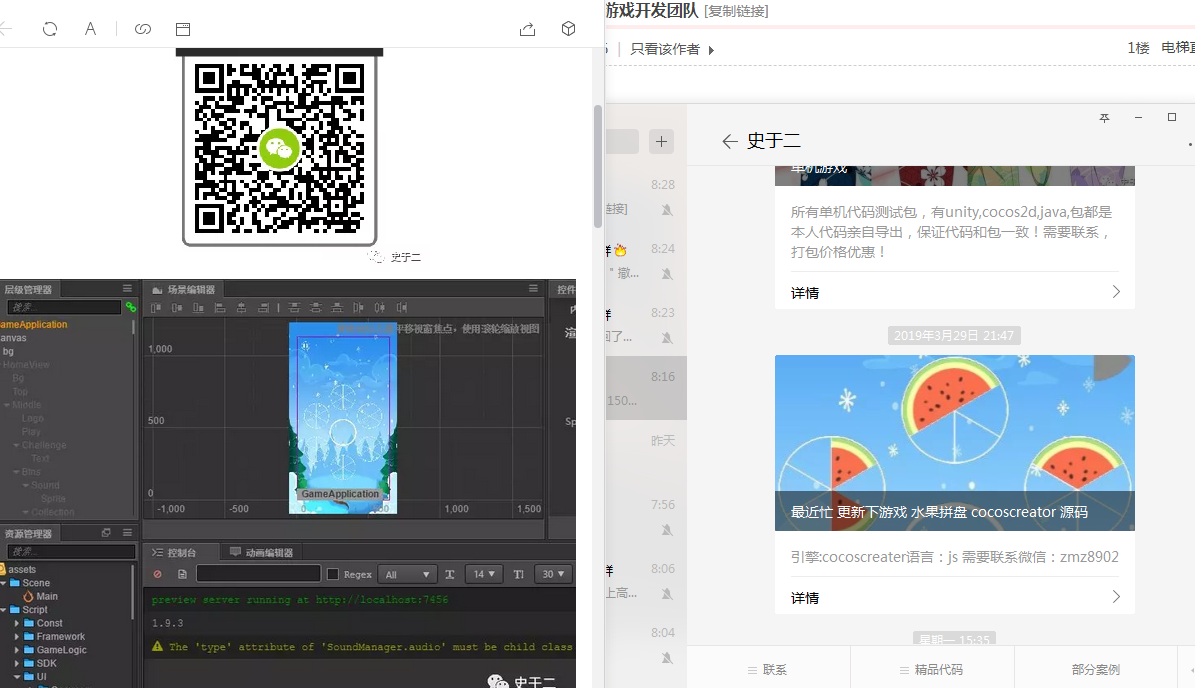The width and height of the screenshot is (1195, 688).
Task: Reload the page with refresh icon
Action: tap(50, 29)
